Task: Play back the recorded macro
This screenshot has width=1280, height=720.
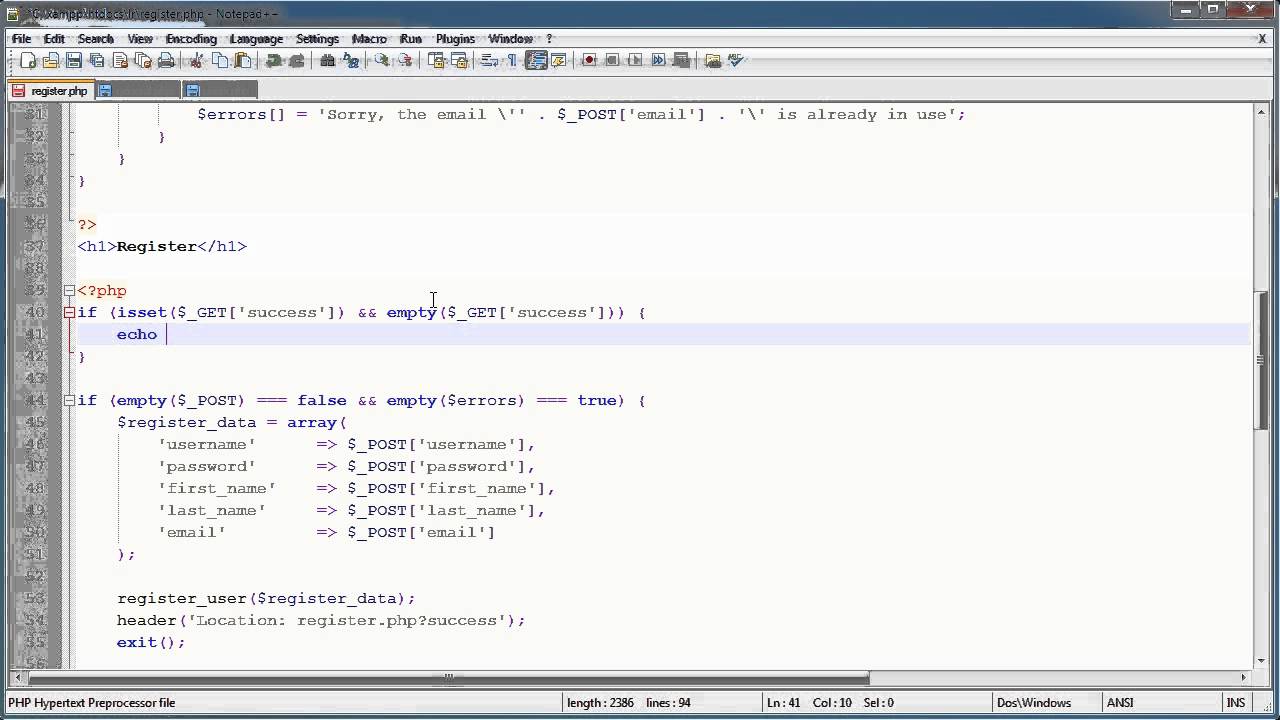Action: click(x=635, y=61)
